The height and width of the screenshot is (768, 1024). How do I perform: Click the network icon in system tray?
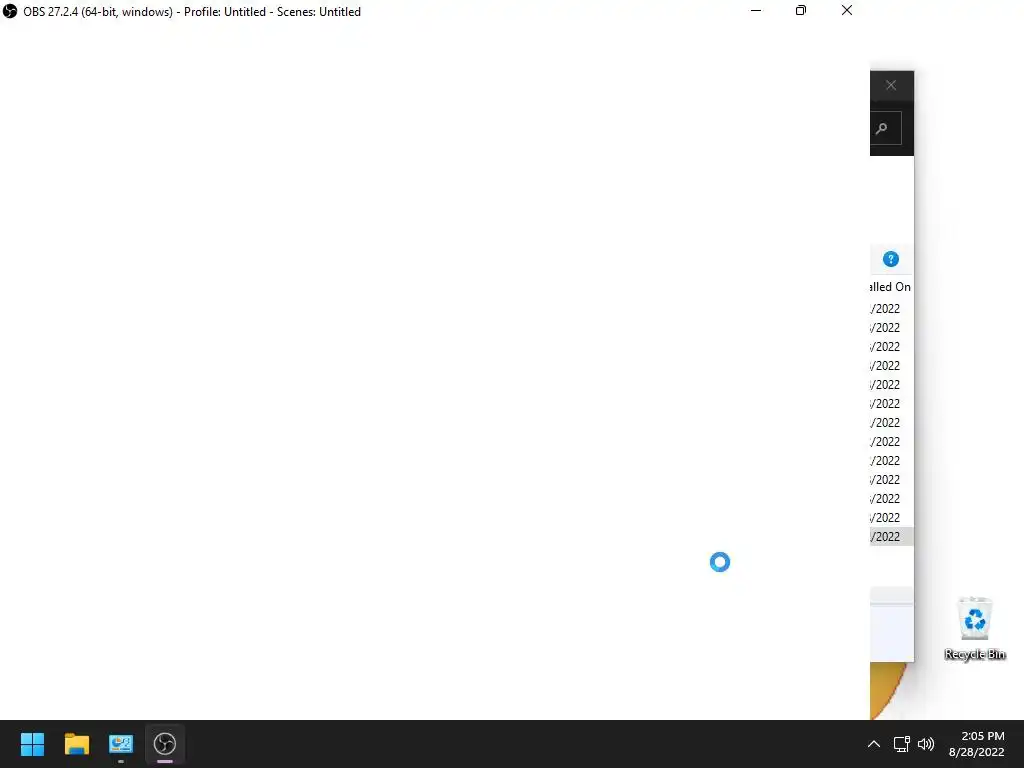click(x=901, y=744)
